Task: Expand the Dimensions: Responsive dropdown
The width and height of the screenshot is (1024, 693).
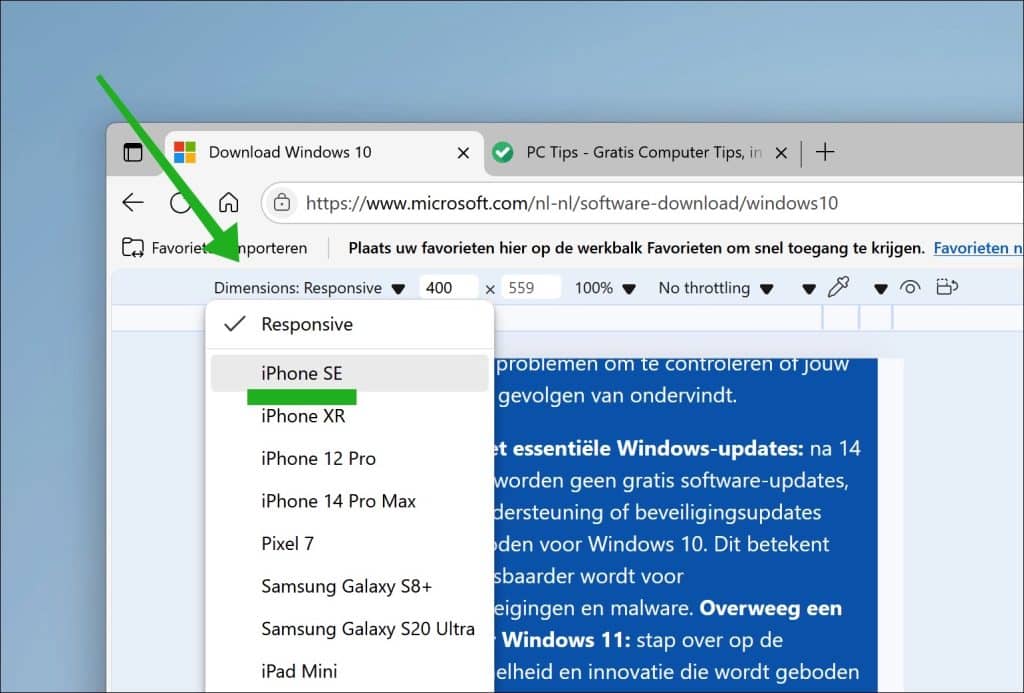Action: (x=309, y=288)
